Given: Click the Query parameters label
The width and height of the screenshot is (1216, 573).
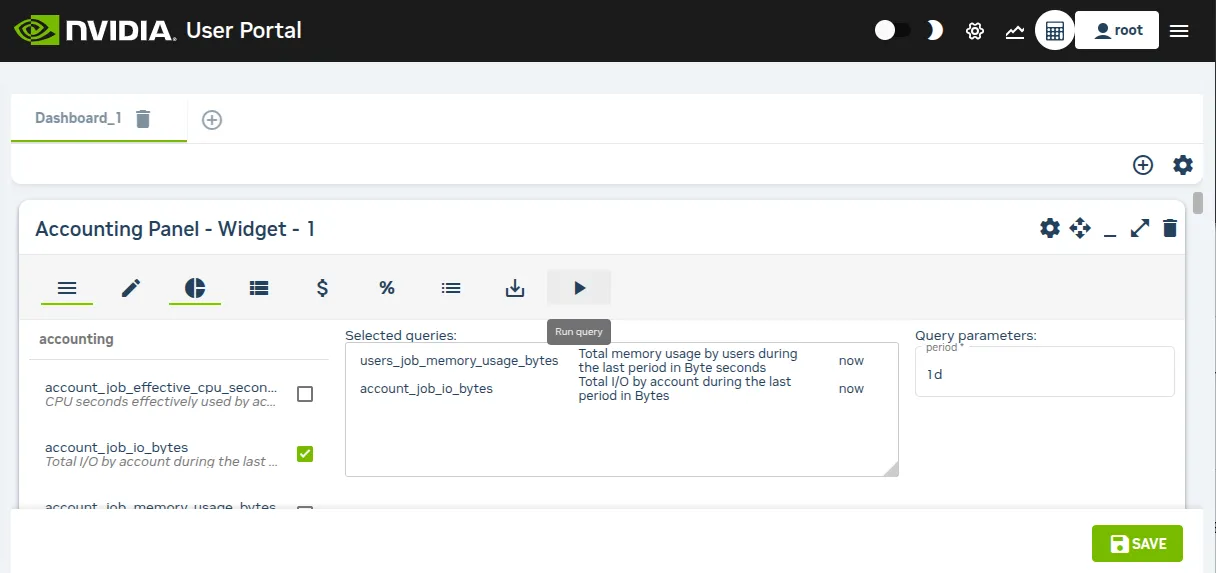Looking at the screenshot, I should pyautogui.click(x=975, y=335).
